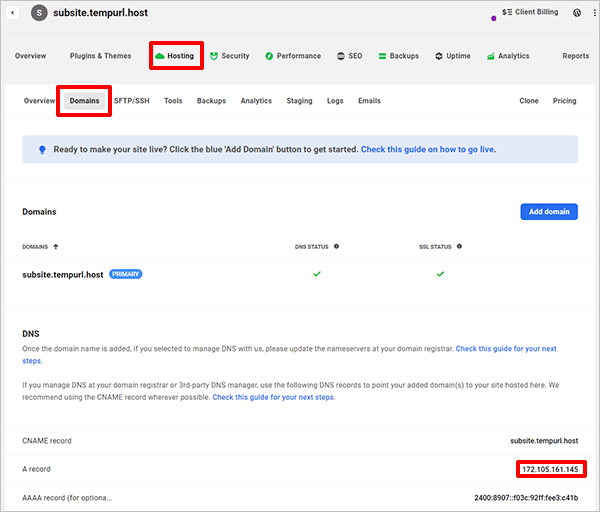Click the 'A record' label

36,469
